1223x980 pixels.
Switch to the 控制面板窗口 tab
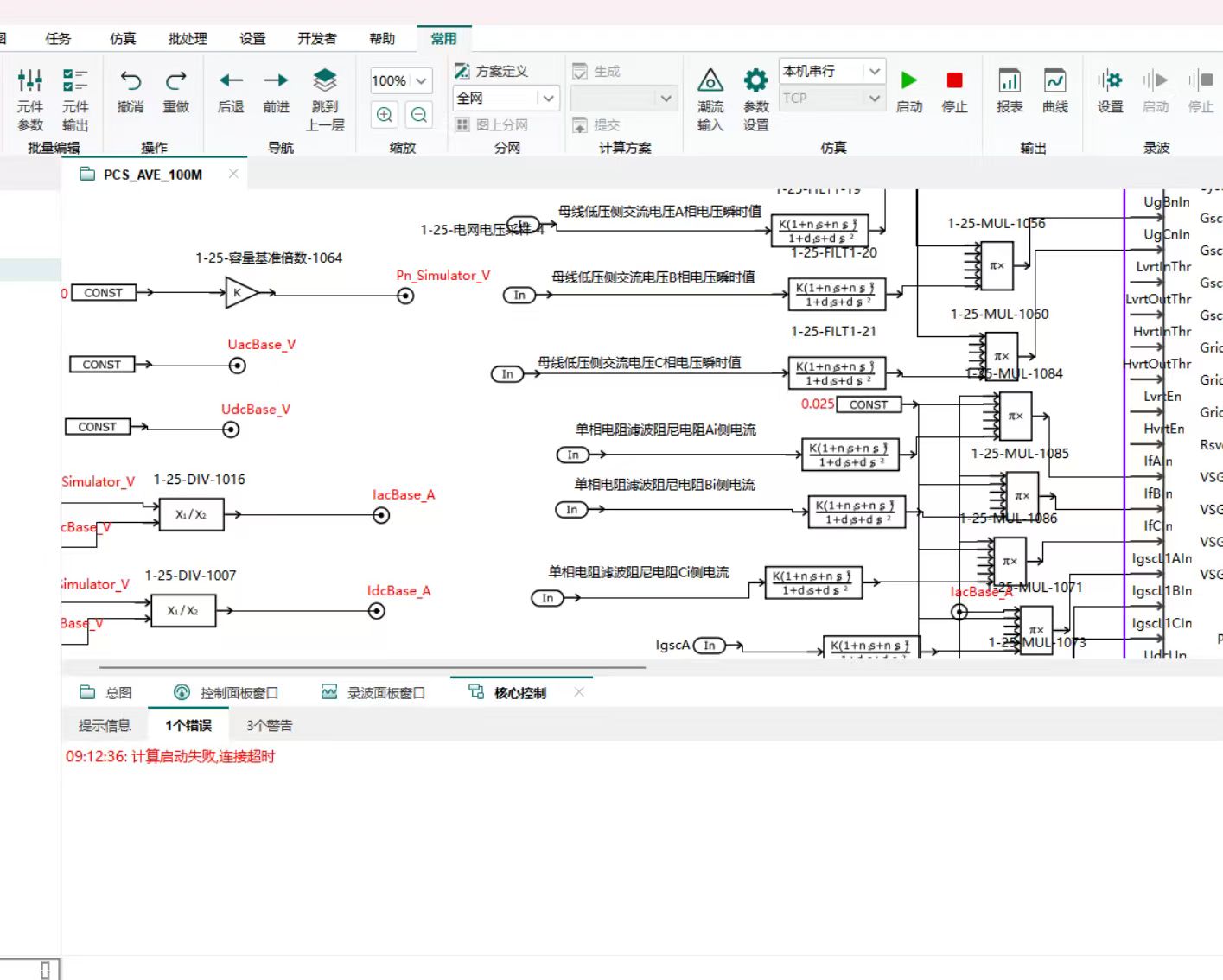pos(227,693)
